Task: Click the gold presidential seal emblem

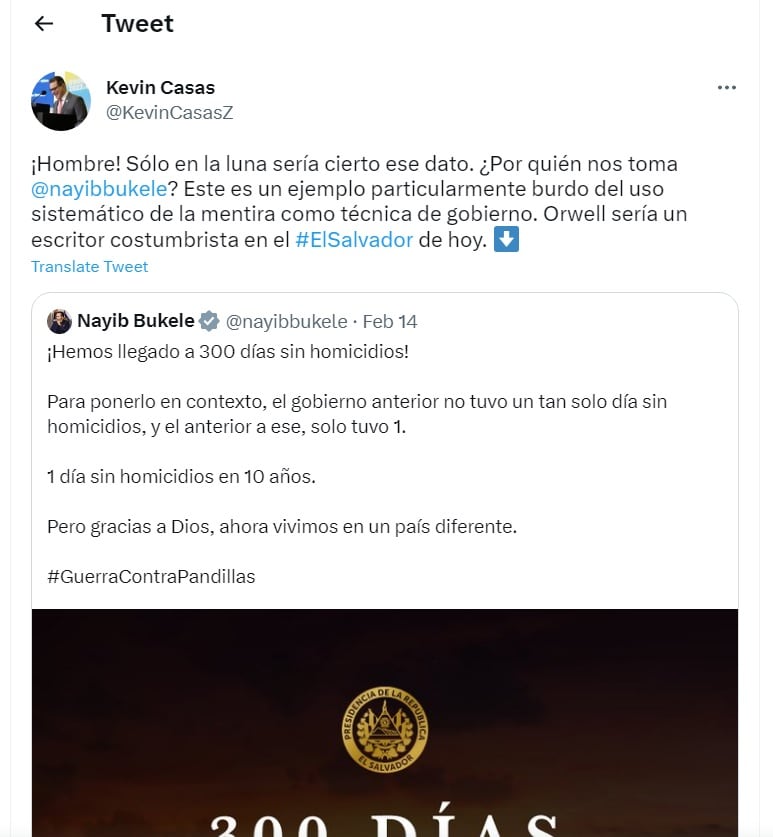Action: click(x=385, y=729)
